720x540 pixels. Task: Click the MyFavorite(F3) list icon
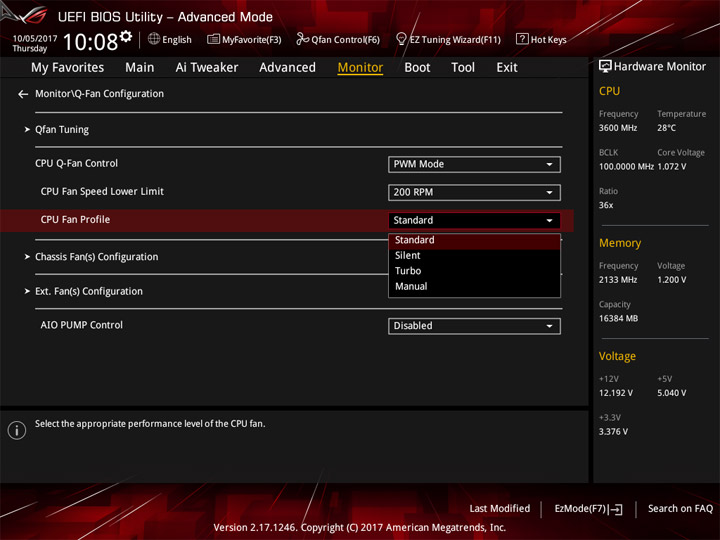pyautogui.click(x=213, y=39)
